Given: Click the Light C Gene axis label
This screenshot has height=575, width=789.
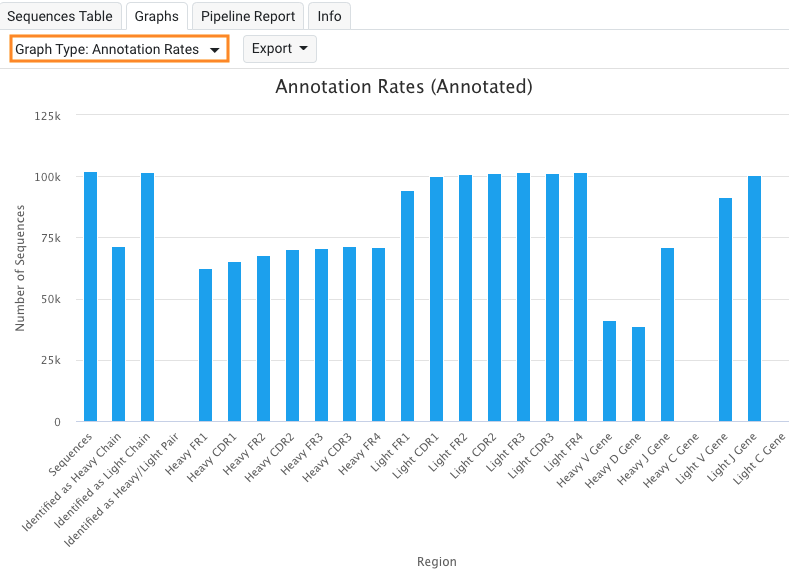Looking at the screenshot, I should [x=759, y=459].
